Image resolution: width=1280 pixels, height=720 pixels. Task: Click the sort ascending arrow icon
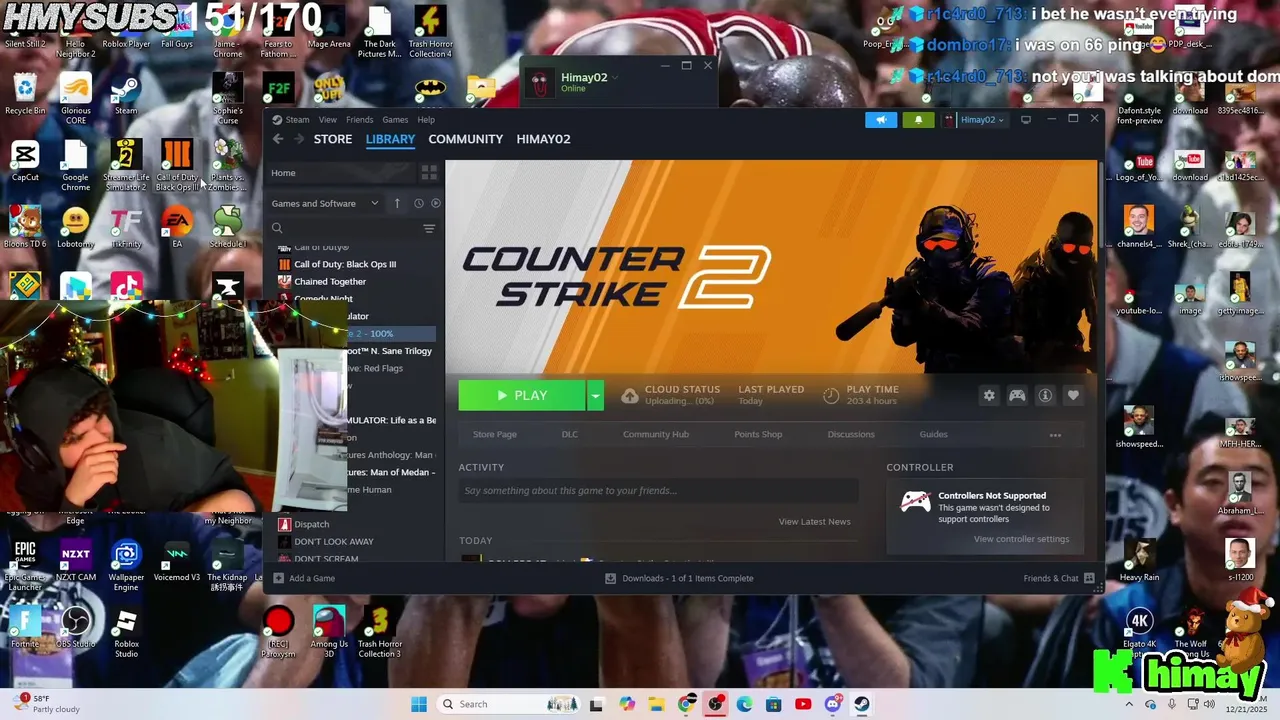tap(397, 203)
